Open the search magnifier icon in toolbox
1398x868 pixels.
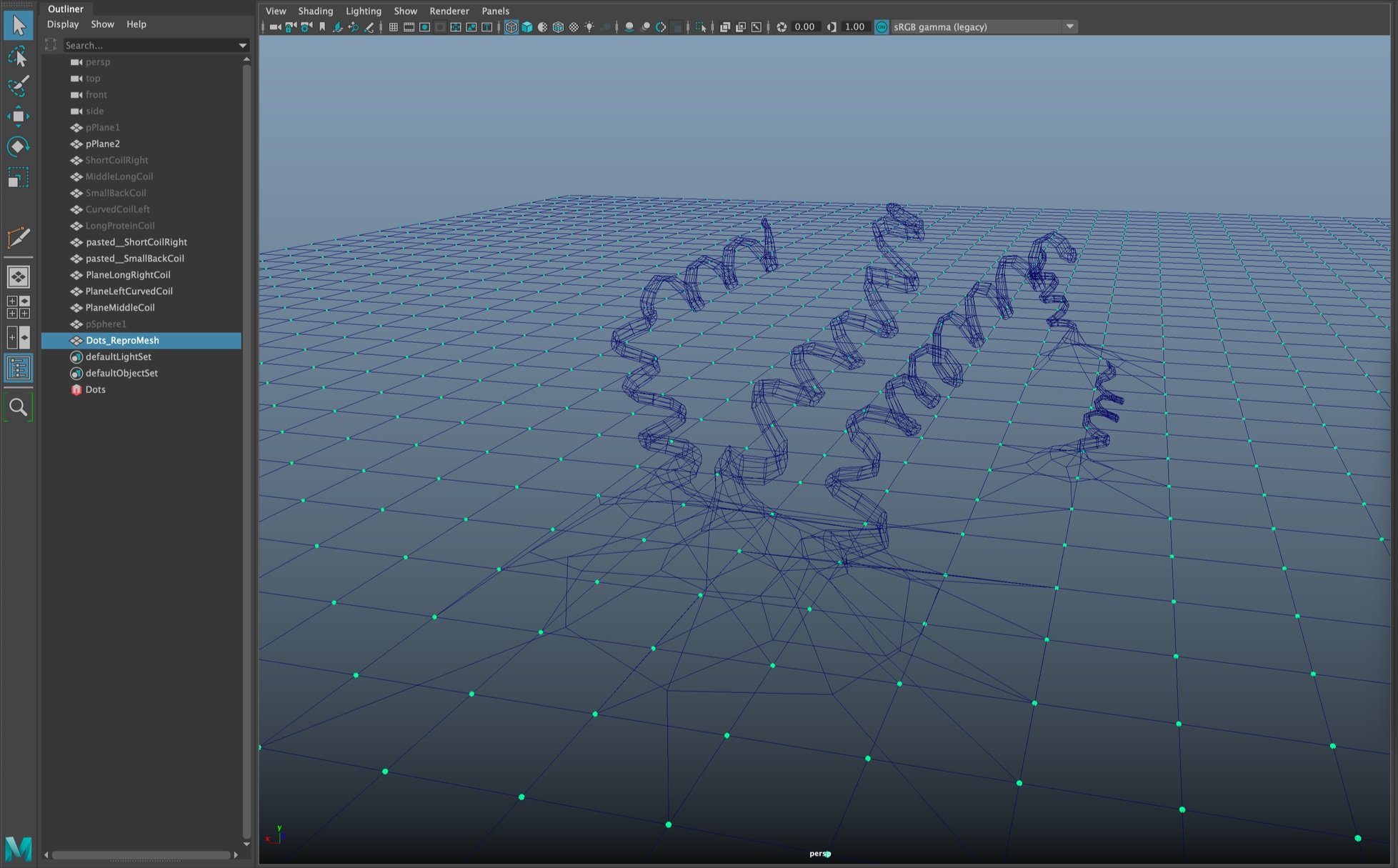pyautogui.click(x=18, y=407)
